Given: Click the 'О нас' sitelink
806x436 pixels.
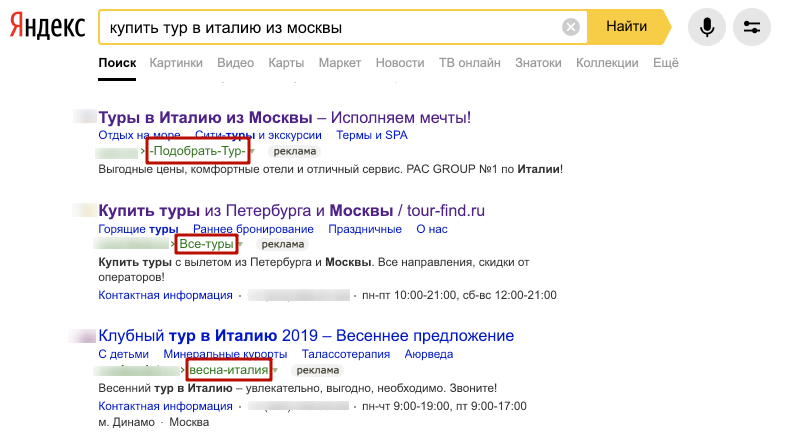Looking at the screenshot, I should click(x=432, y=229).
